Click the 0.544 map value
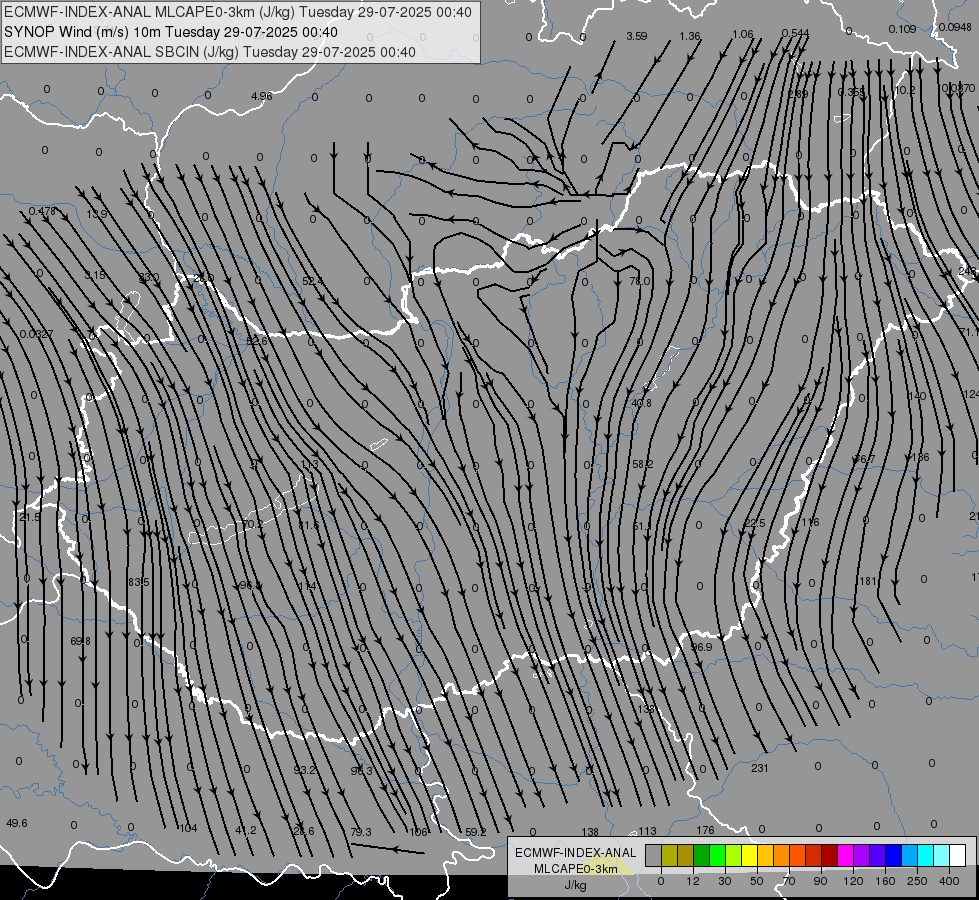The height and width of the screenshot is (900, 979). pyautogui.click(x=795, y=33)
